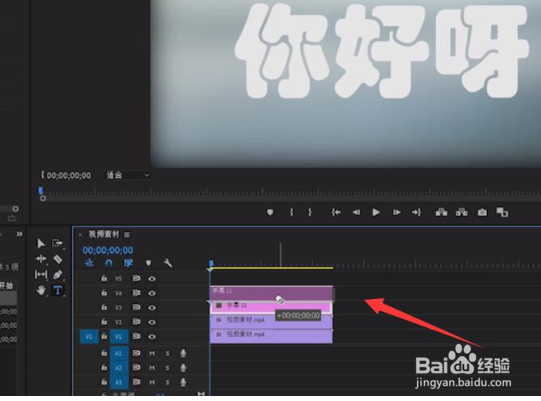Image resolution: width=541 pixels, height=401 pixels.
Task: Toggle V3 track visibility eye
Action: pos(152,307)
